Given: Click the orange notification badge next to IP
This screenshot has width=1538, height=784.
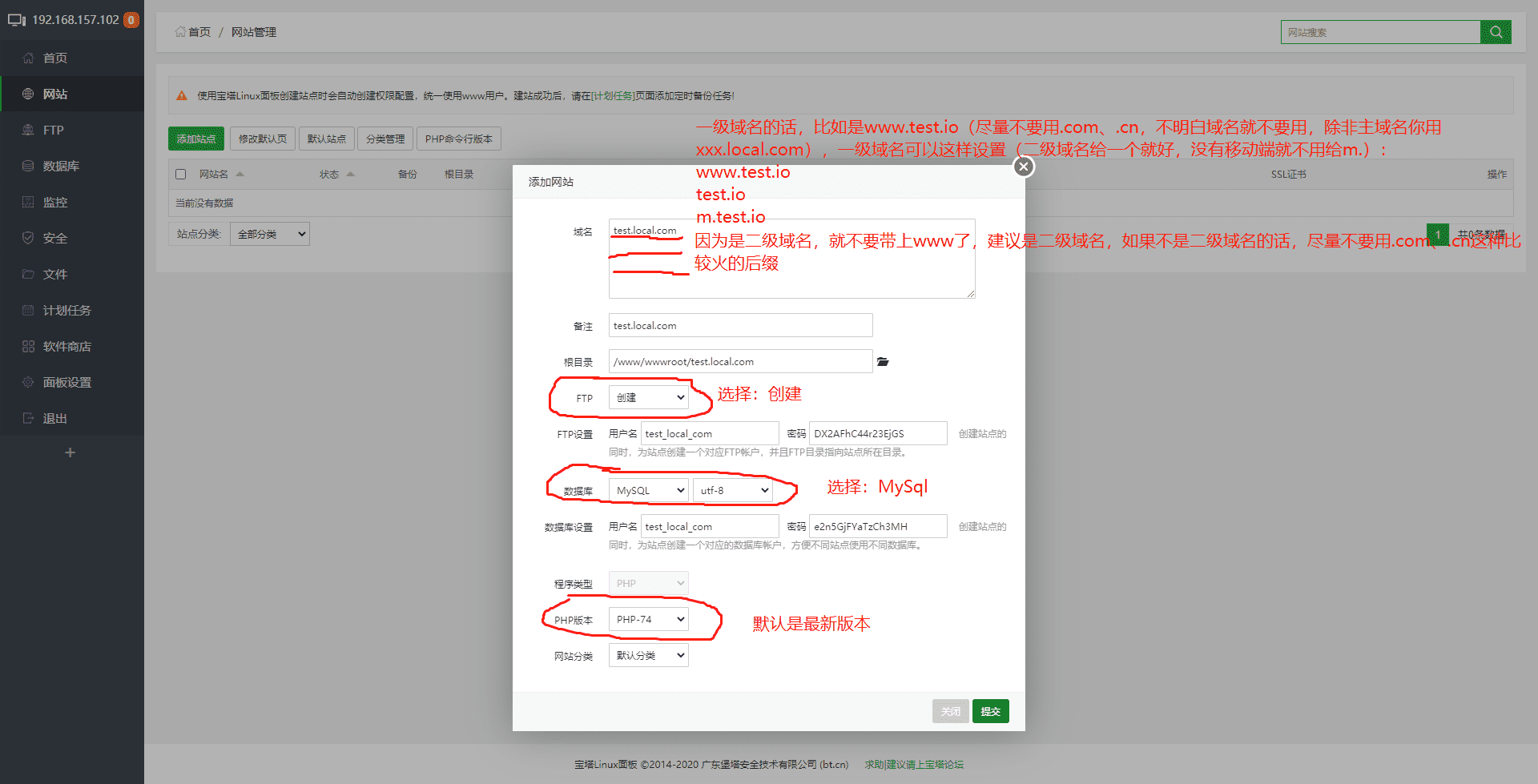Looking at the screenshot, I should (x=131, y=20).
